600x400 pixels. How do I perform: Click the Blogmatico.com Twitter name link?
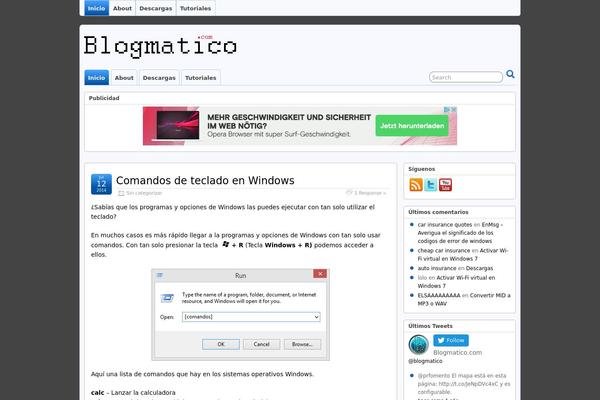pos(457,353)
